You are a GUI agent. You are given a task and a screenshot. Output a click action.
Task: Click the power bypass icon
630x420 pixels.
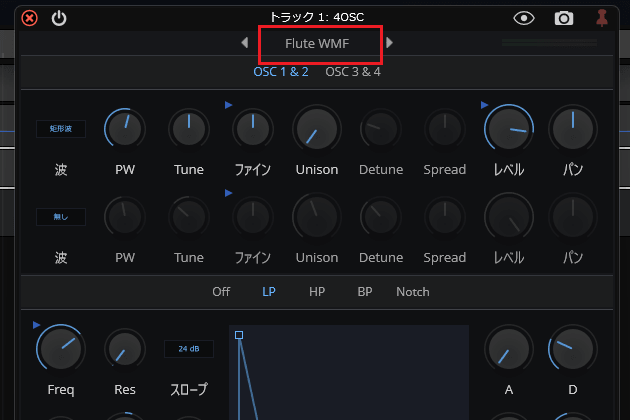[59, 17]
